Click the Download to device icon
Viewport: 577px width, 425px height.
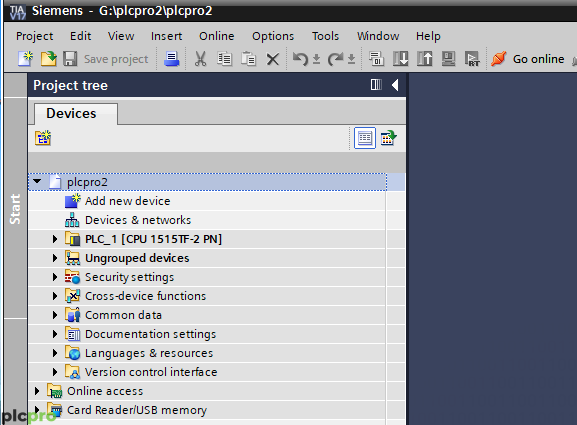(x=401, y=59)
